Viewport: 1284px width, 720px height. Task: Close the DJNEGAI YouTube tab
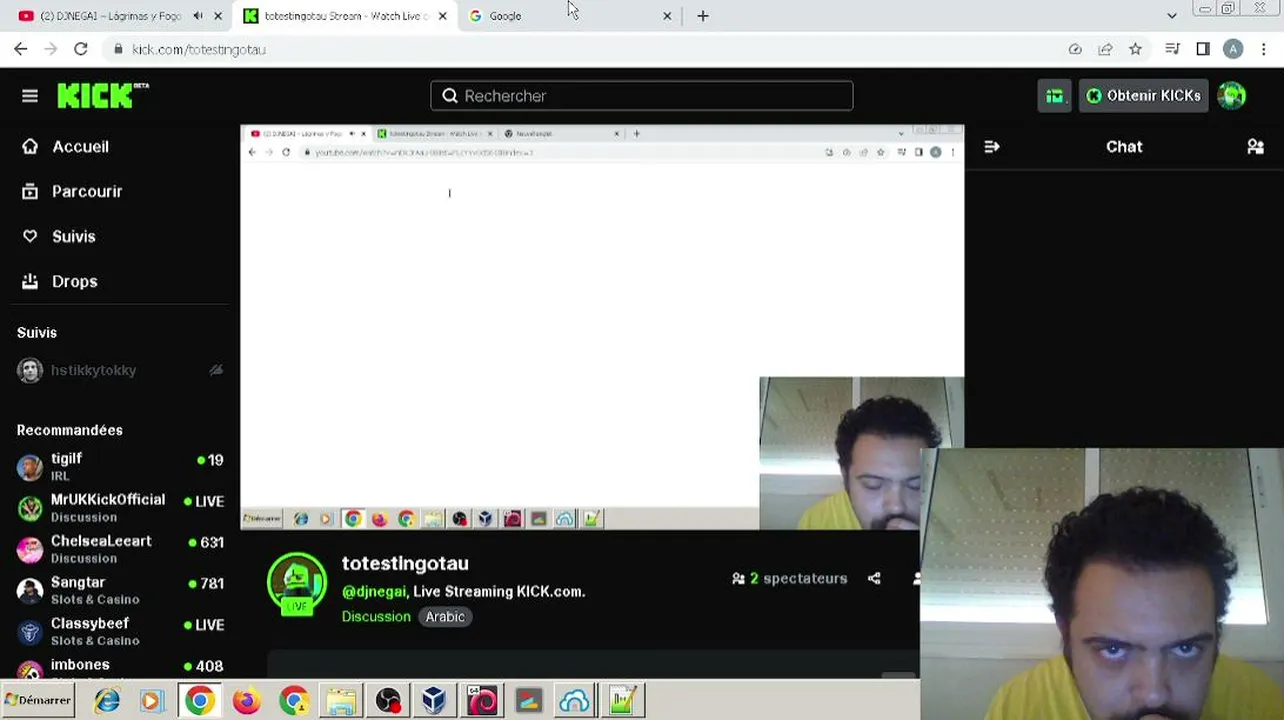[218, 16]
